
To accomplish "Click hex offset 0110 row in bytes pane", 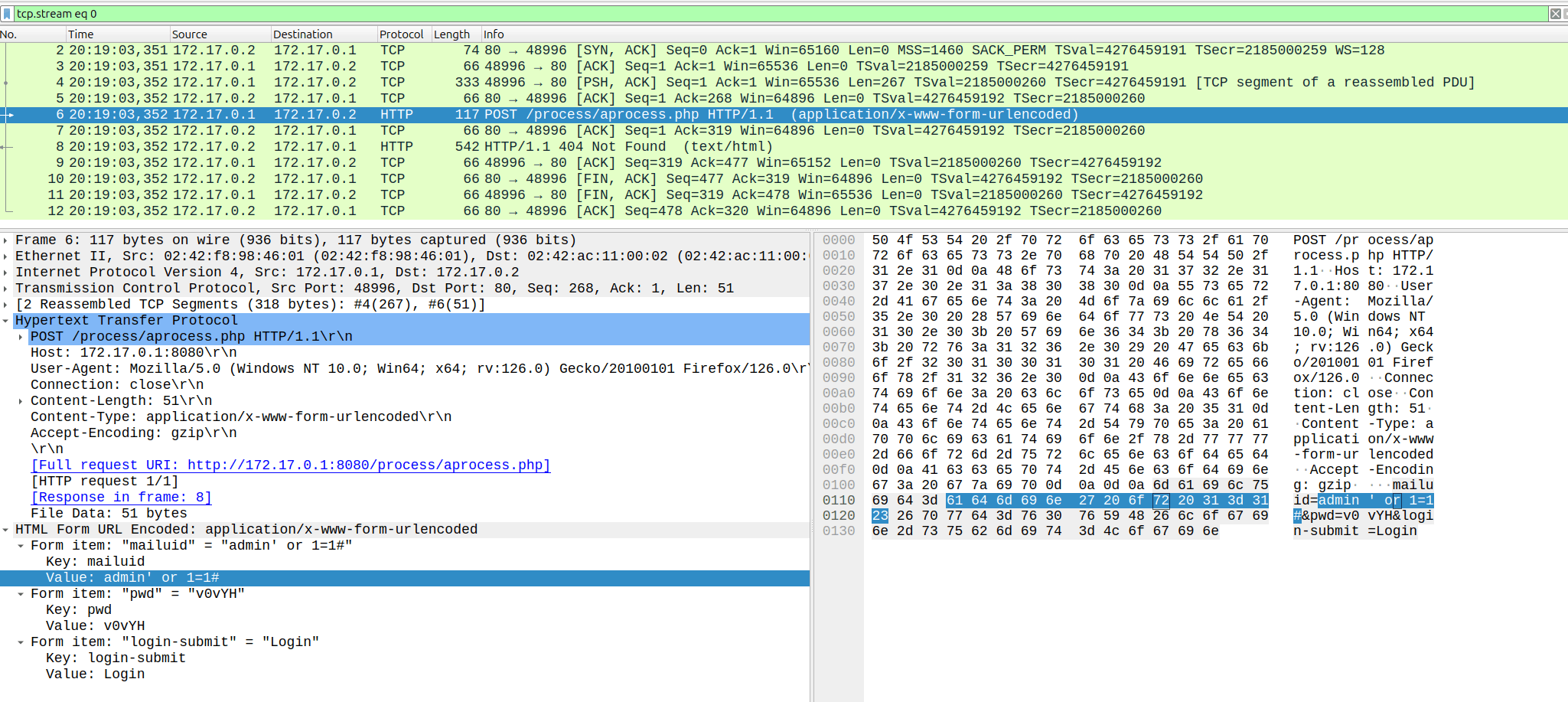I will 839,501.
